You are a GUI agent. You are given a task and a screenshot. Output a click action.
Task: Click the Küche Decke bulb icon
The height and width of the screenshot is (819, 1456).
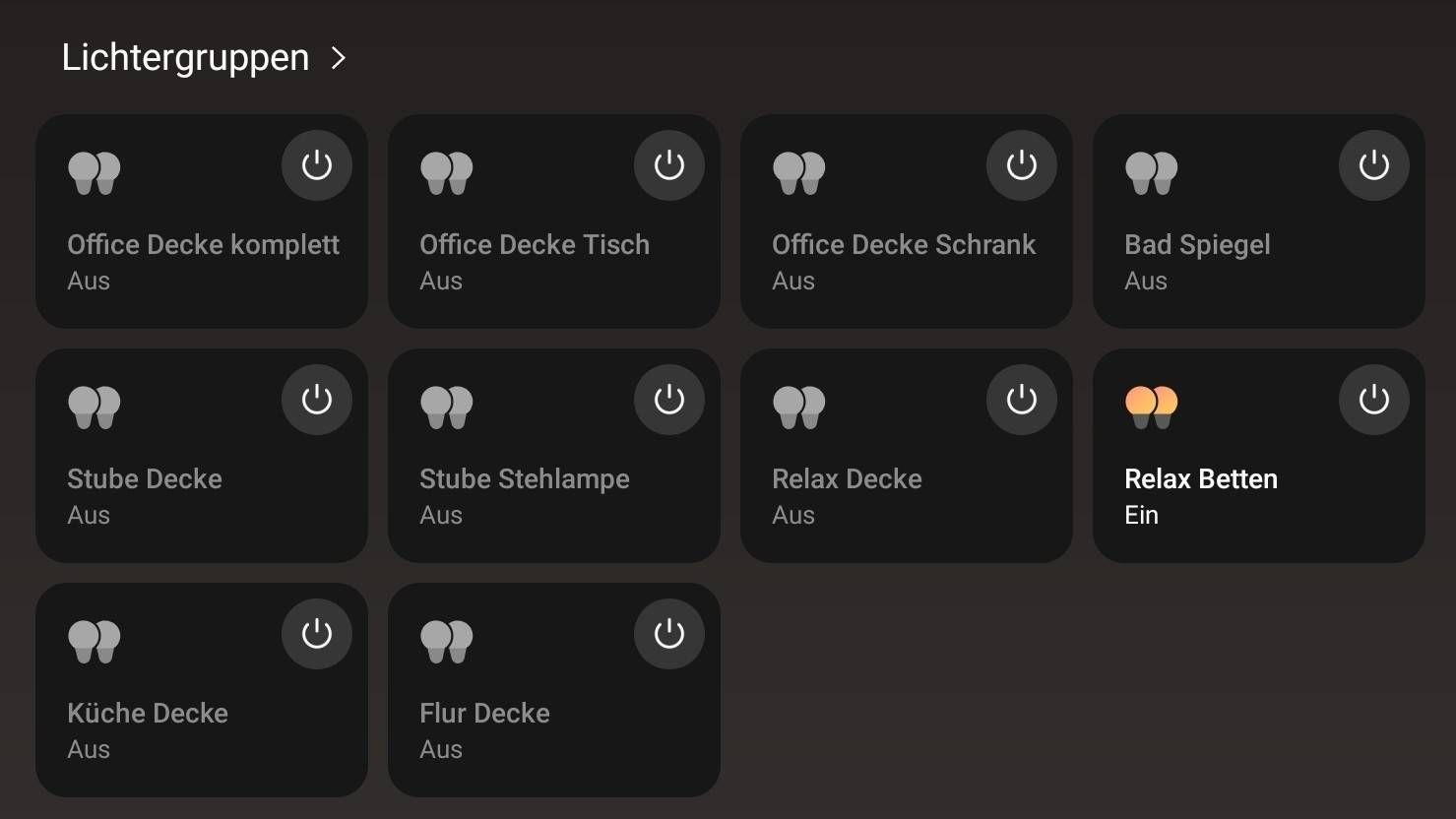tap(95, 642)
